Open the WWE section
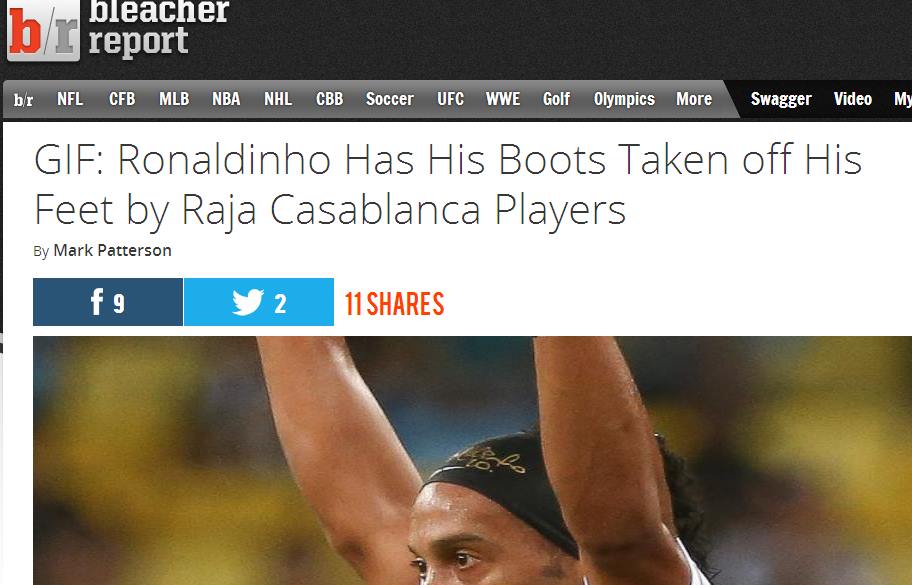Image resolution: width=912 pixels, height=585 pixels. [x=503, y=99]
